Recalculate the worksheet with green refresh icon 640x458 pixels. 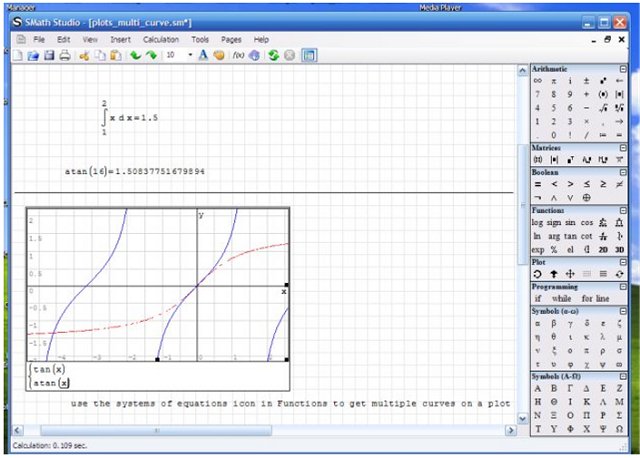pyautogui.click(x=273, y=55)
